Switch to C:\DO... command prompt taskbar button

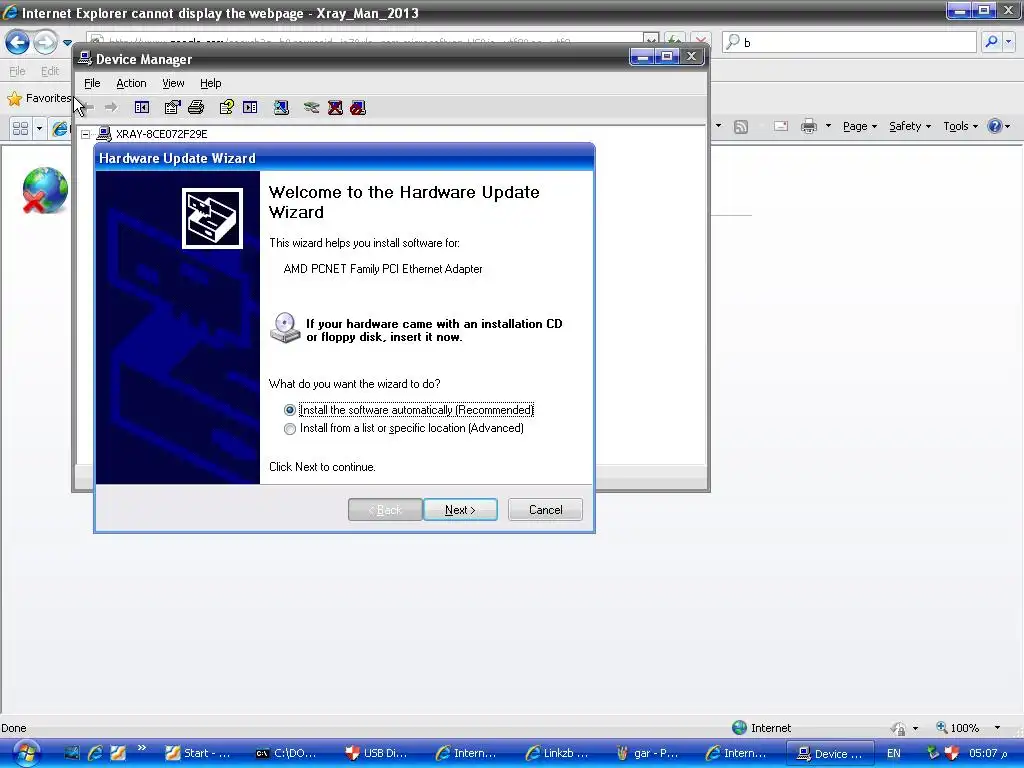click(x=287, y=754)
